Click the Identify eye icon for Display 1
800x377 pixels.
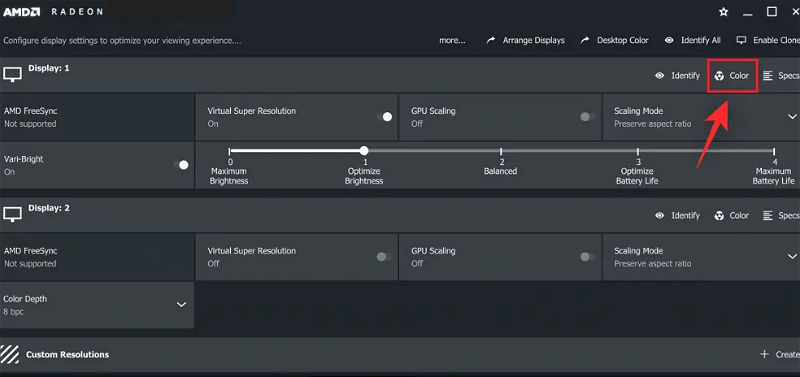tap(660, 76)
